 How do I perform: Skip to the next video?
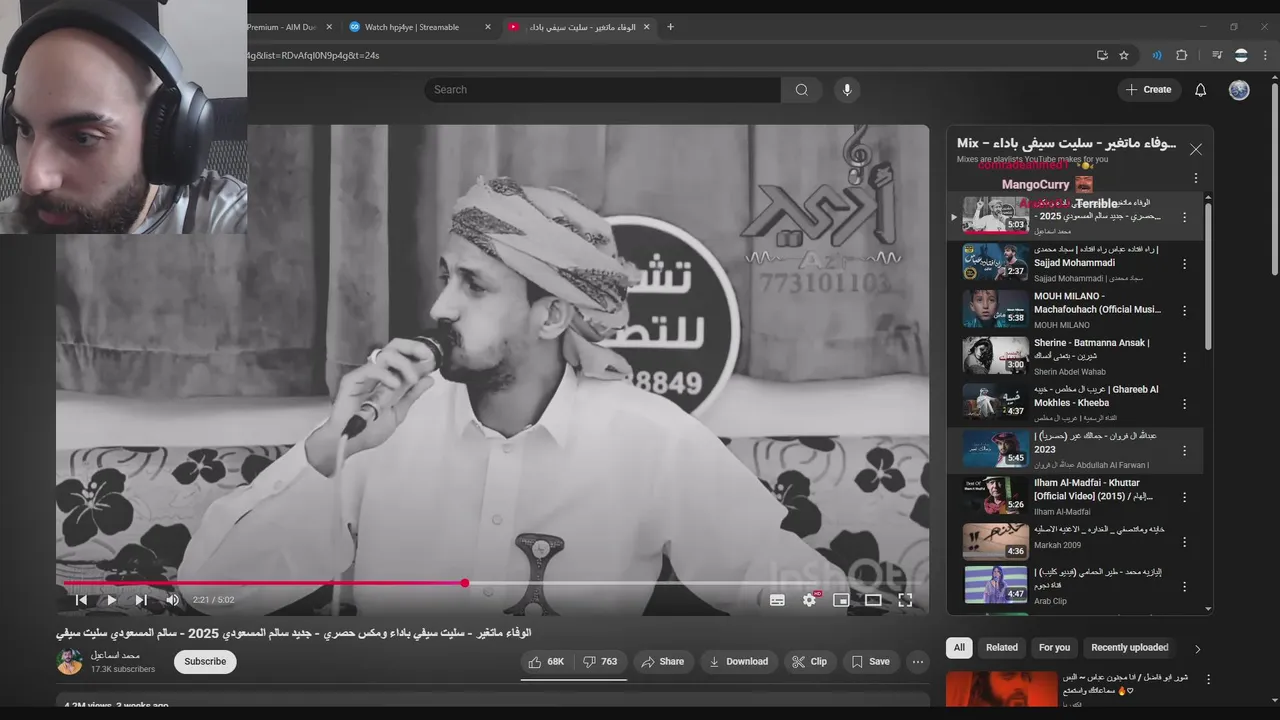[x=141, y=600]
